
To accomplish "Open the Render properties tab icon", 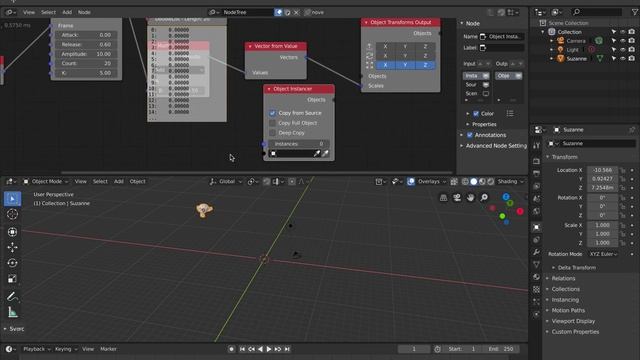I will 536,161.
